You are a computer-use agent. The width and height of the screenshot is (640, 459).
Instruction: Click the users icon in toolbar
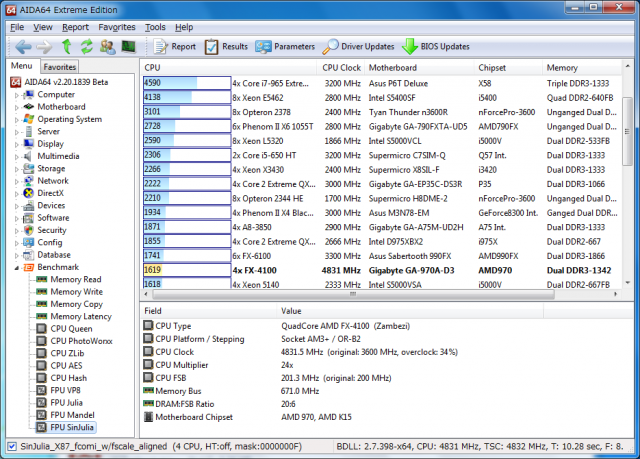coord(108,47)
